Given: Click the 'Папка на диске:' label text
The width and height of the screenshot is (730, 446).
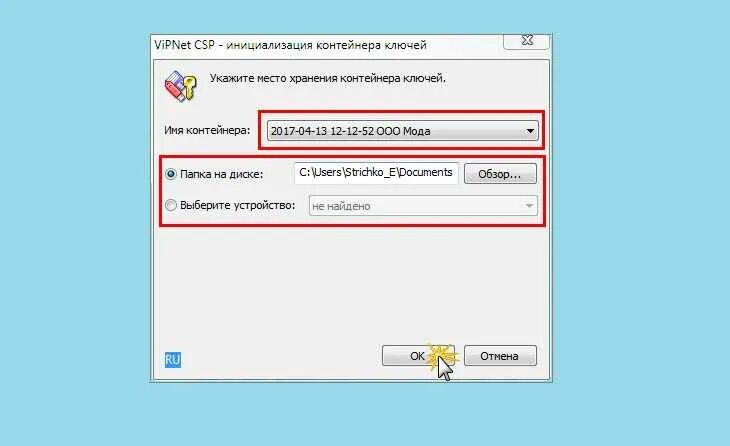Looking at the screenshot, I should click(x=222, y=174).
